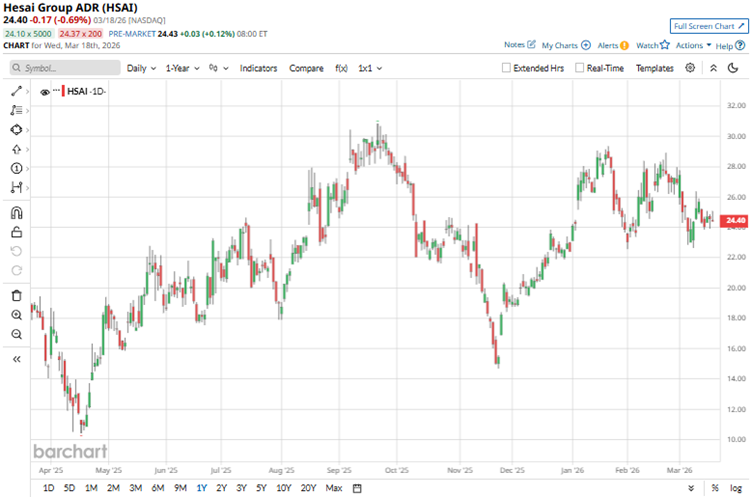Open the Indicators menu
This screenshot has height=497, width=752.
[x=258, y=68]
